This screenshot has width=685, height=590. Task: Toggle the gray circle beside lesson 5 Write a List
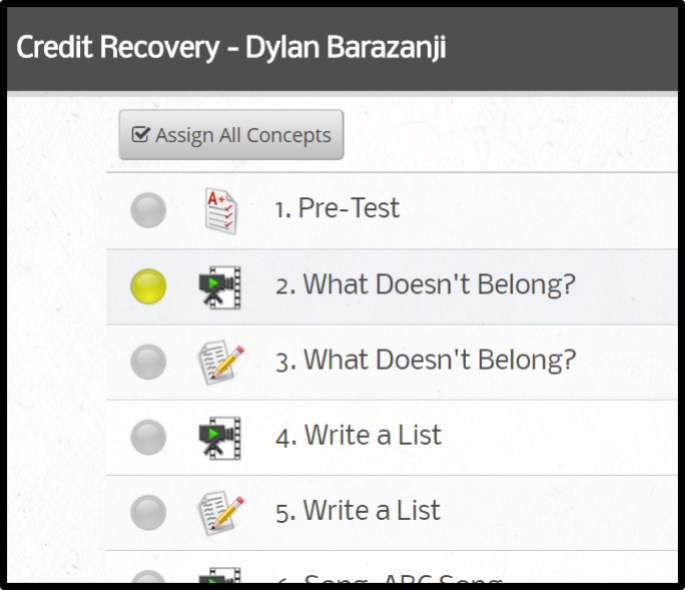click(148, 513)
